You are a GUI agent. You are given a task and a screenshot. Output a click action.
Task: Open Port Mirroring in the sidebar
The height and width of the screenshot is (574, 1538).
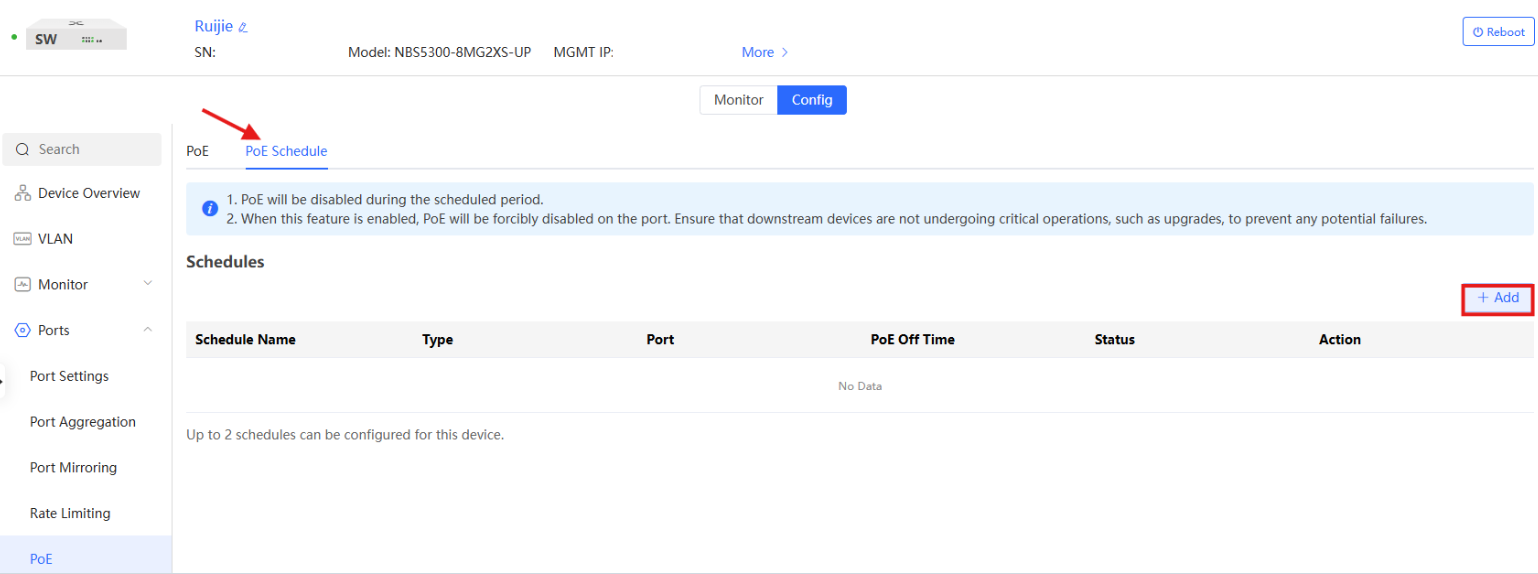pyautogui.click(x=73, y=468)
